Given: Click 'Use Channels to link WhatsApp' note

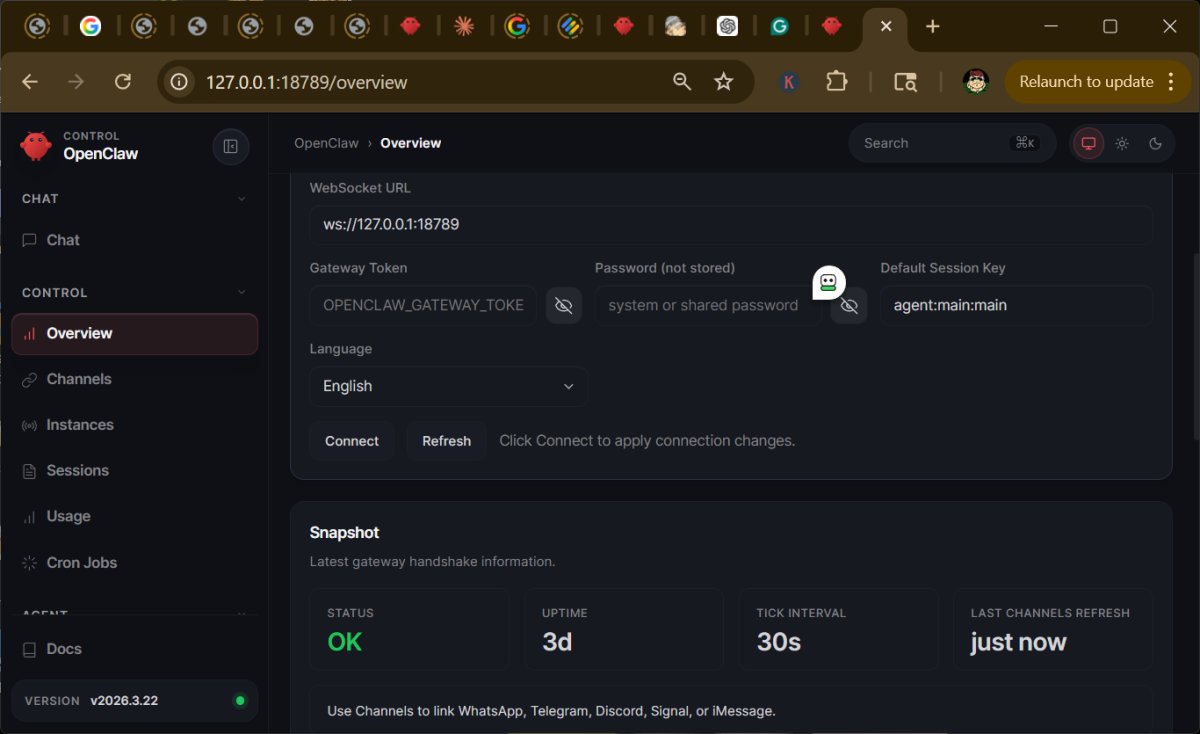Looking at the screenshot, I should click(x=551, y=711).
